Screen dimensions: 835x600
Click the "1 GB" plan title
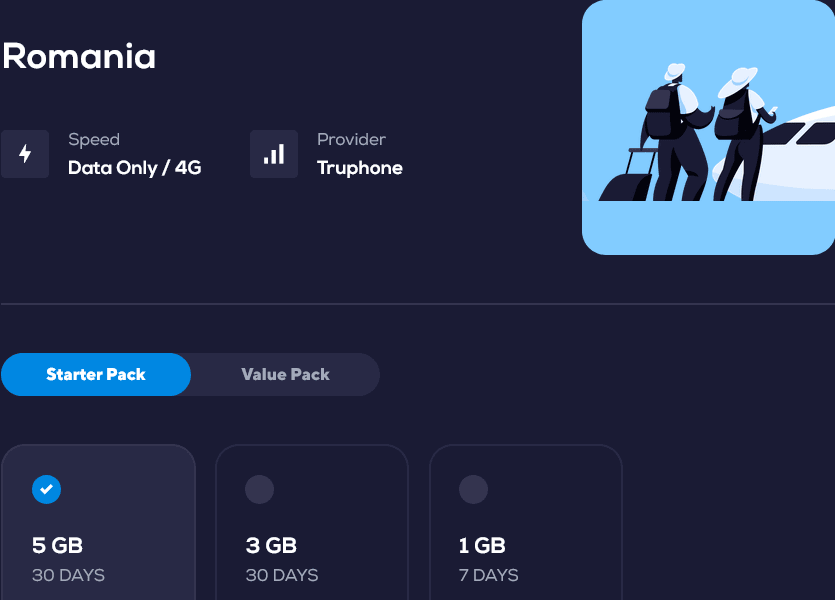click(x=482, y=545)
